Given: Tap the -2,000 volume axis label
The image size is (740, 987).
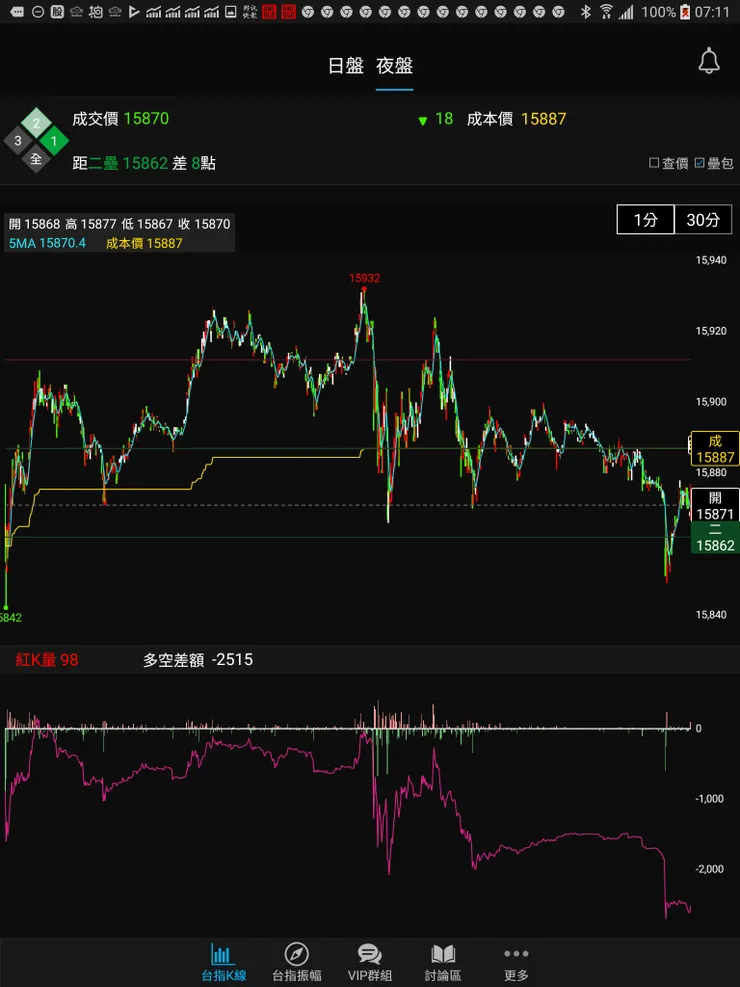Looking at the screenshot, I should [x=709, y=869].
